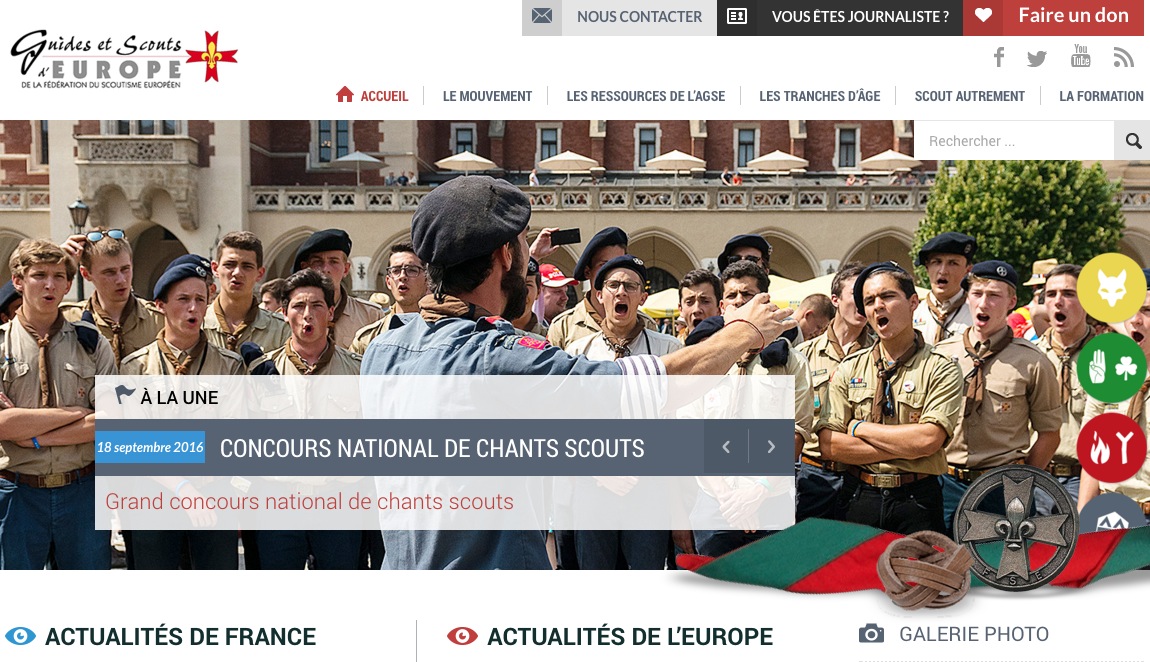Viewport: 1150px width, 662px height.
Task: Select the yellow wolf head badge
Action: [x=1111, y=289]
